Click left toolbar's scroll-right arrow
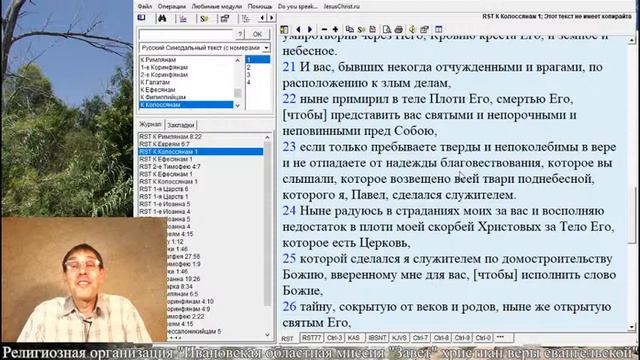The height and width of the screenshot is (360, 640). tap(271, 18)
